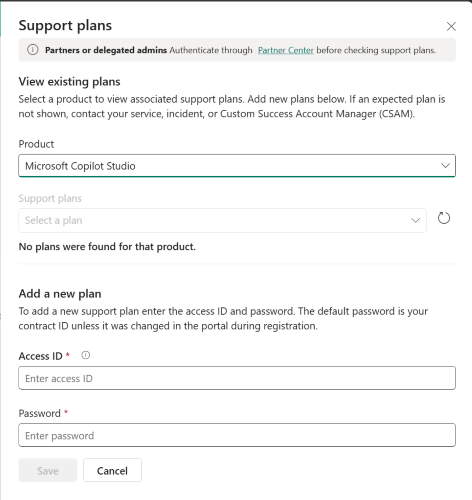This screenshot has width=472, height=500.
Task: Open the Partner Center link
Action: (x=286, y=50)
